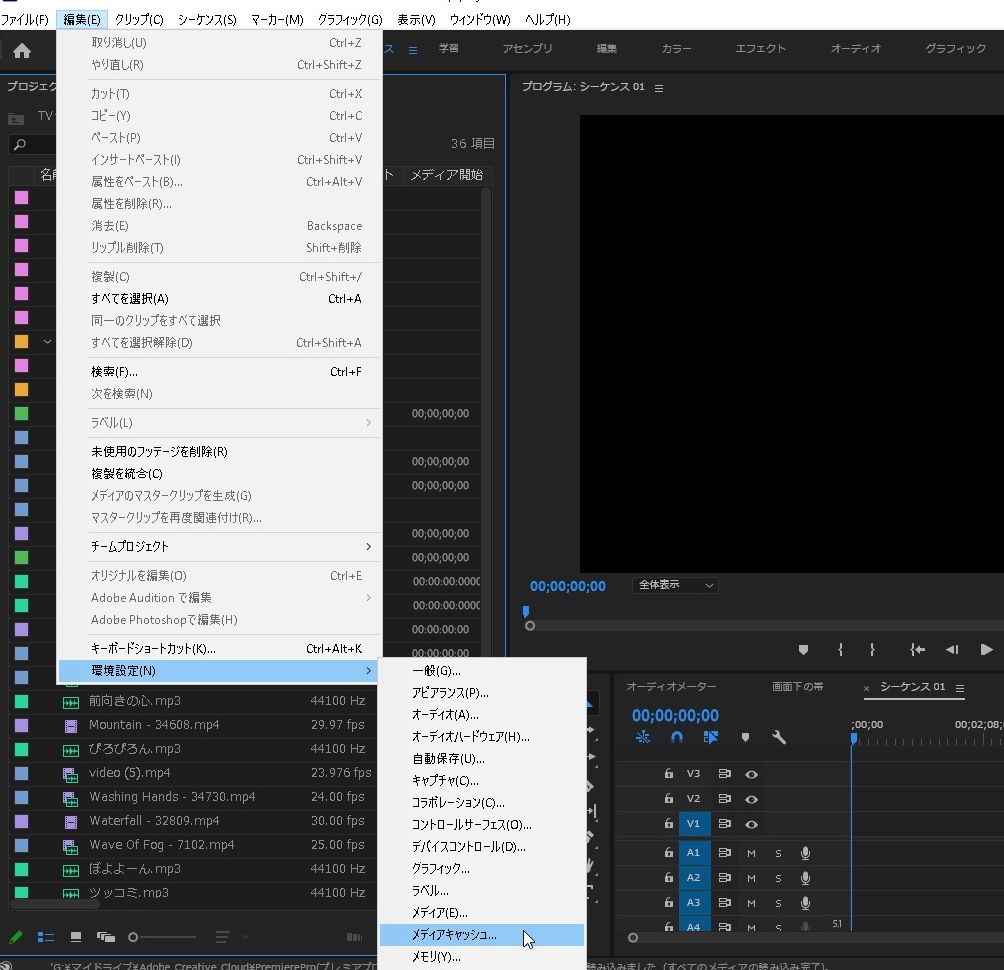
Task: Click the Mark In button in program monitor
Action: point(840,649)
